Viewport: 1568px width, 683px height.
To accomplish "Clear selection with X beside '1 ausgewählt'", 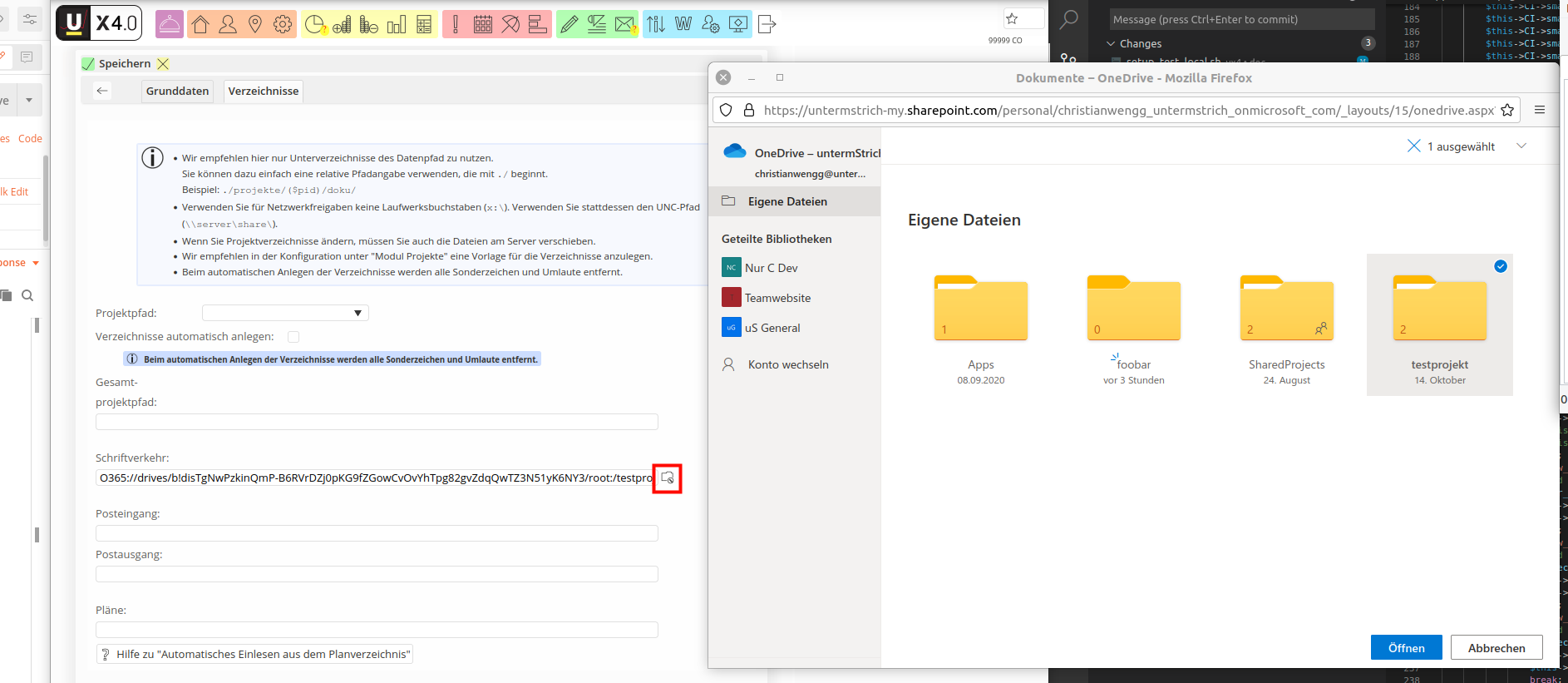I will [x=1413, y=146].
